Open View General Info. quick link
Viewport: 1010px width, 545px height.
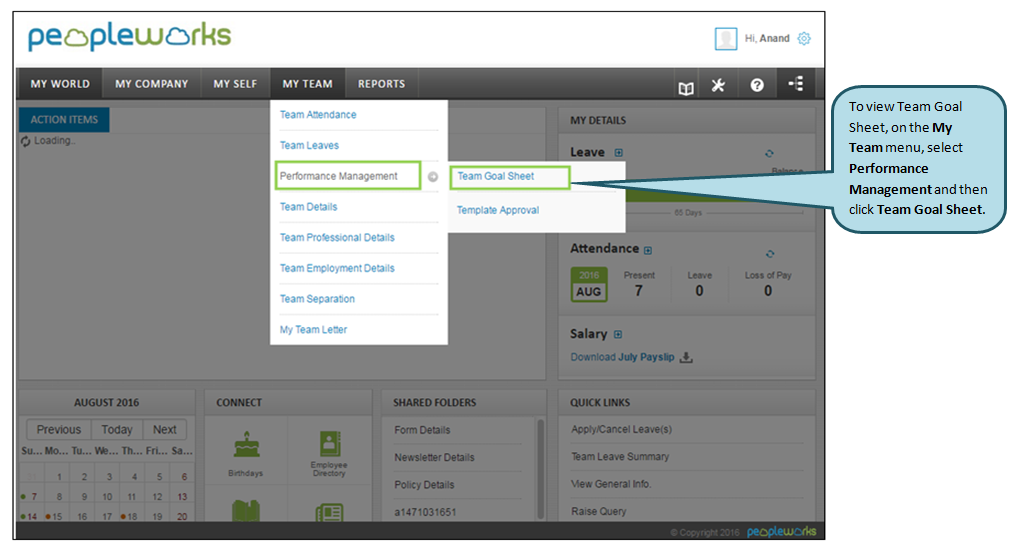(x=611, y=484)
